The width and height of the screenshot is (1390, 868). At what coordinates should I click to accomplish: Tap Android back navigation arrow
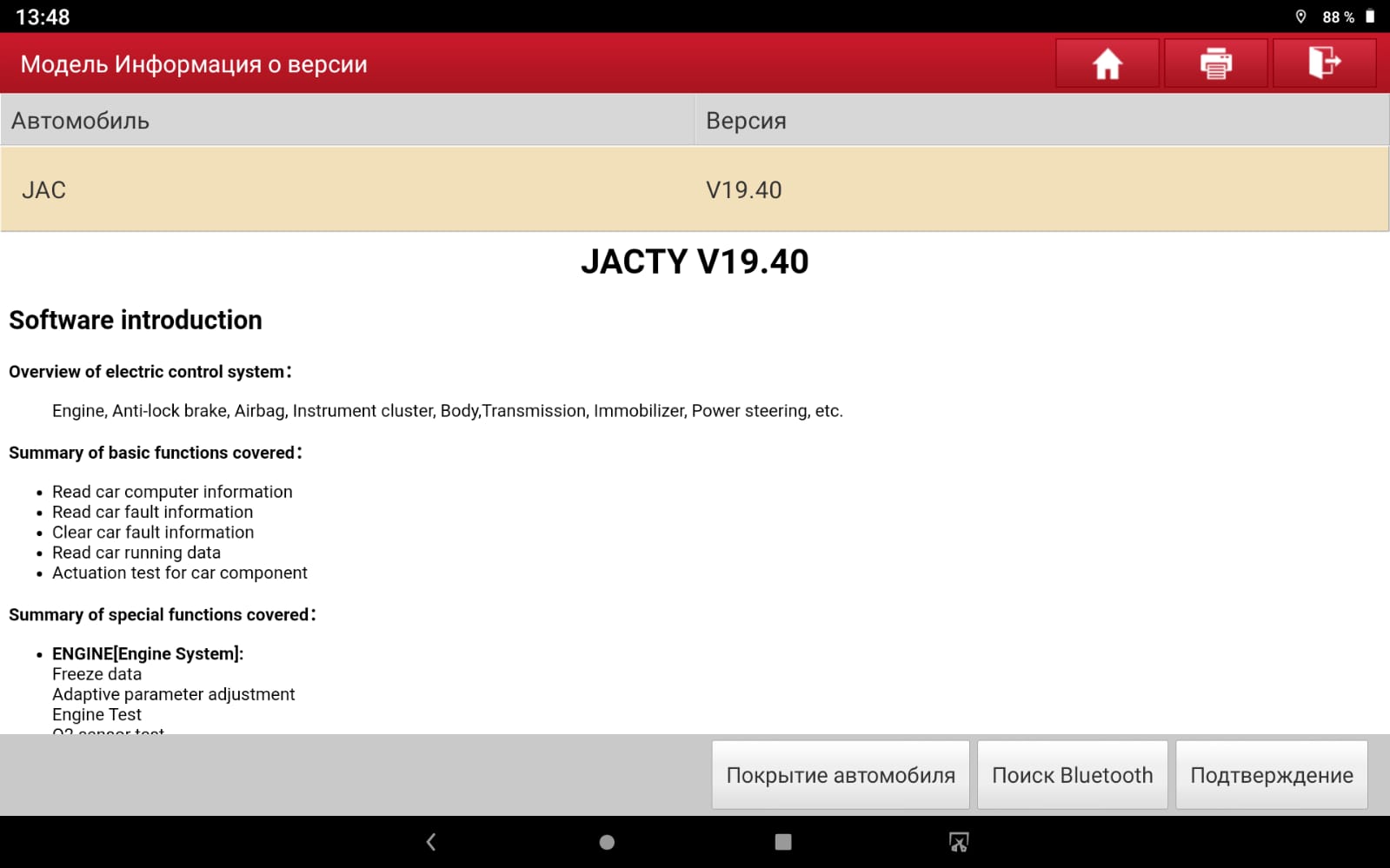click(431, 841)
